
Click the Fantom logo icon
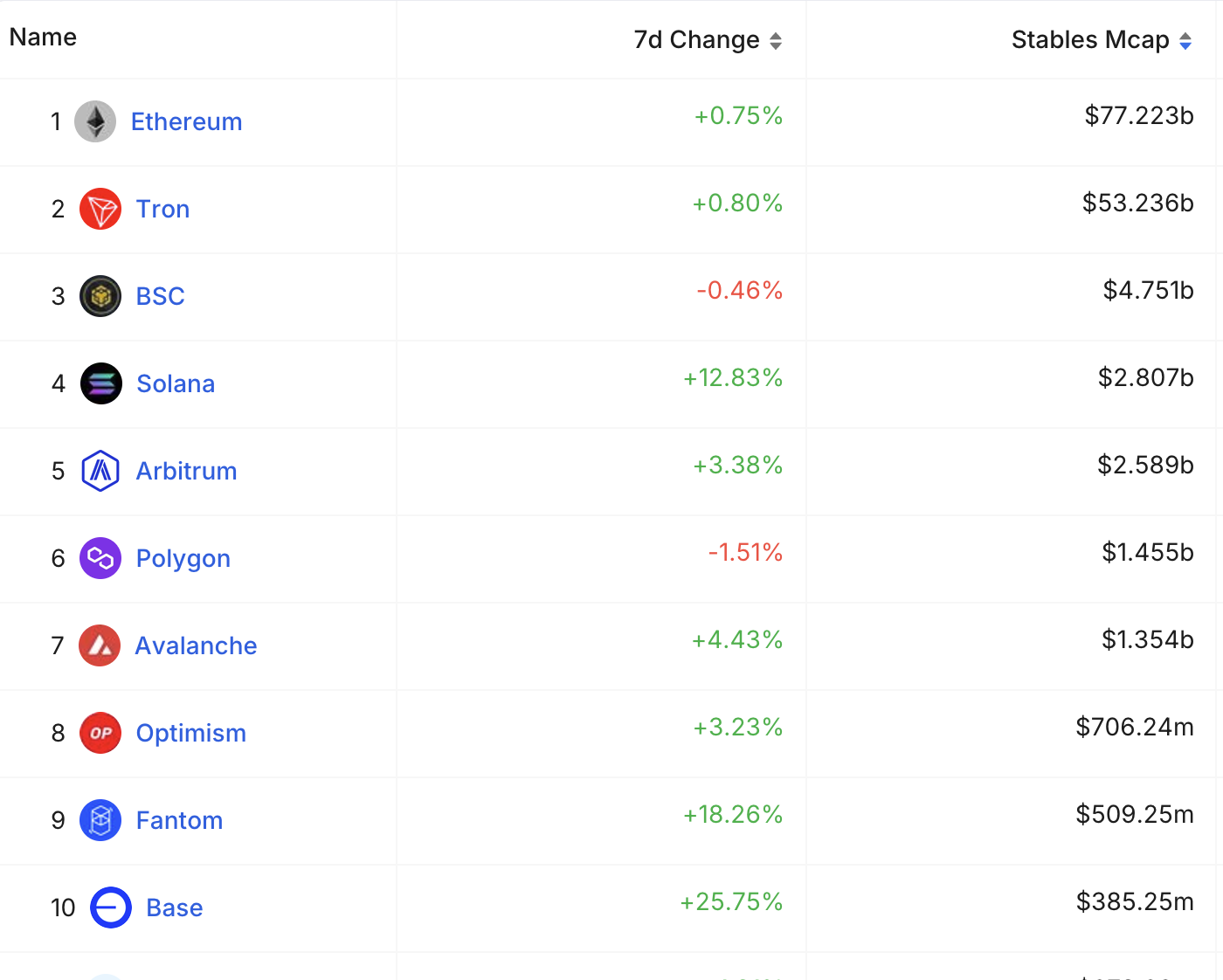[100, 820]
